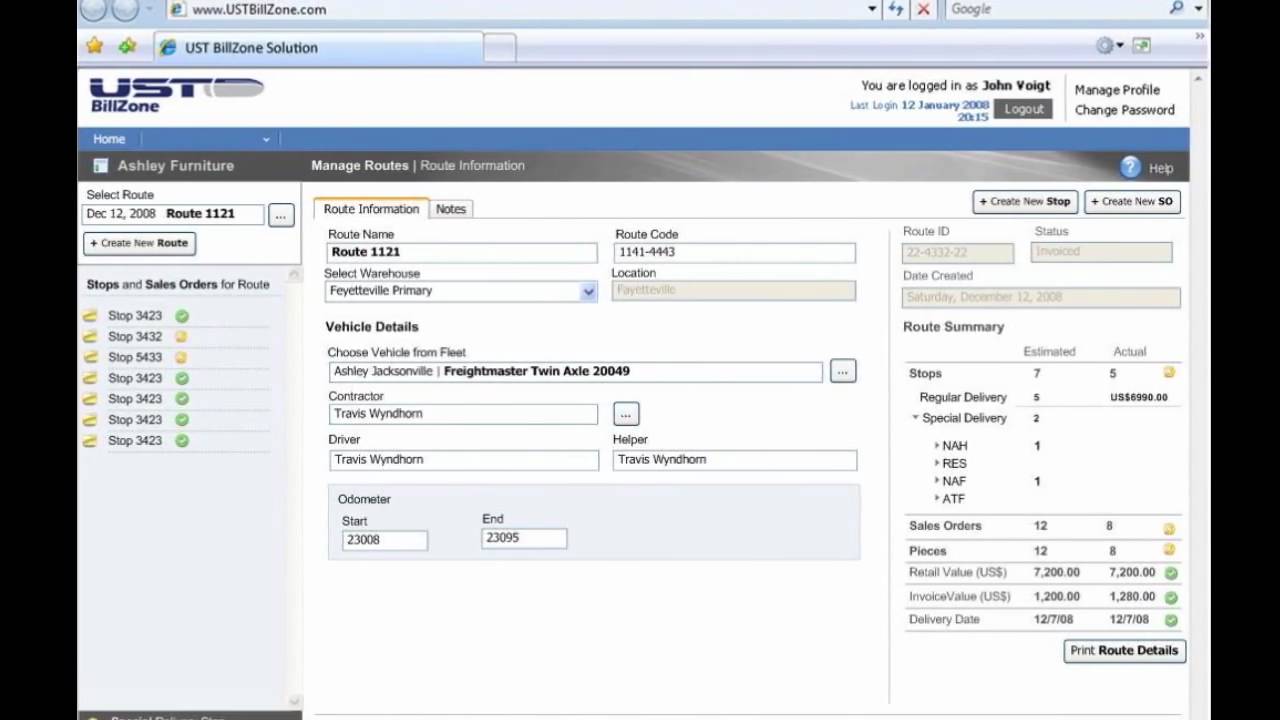Viewport: 1280px width, 720px height.
Task: Collapse the Special Delivery section
Action: (x=915, y=418)
